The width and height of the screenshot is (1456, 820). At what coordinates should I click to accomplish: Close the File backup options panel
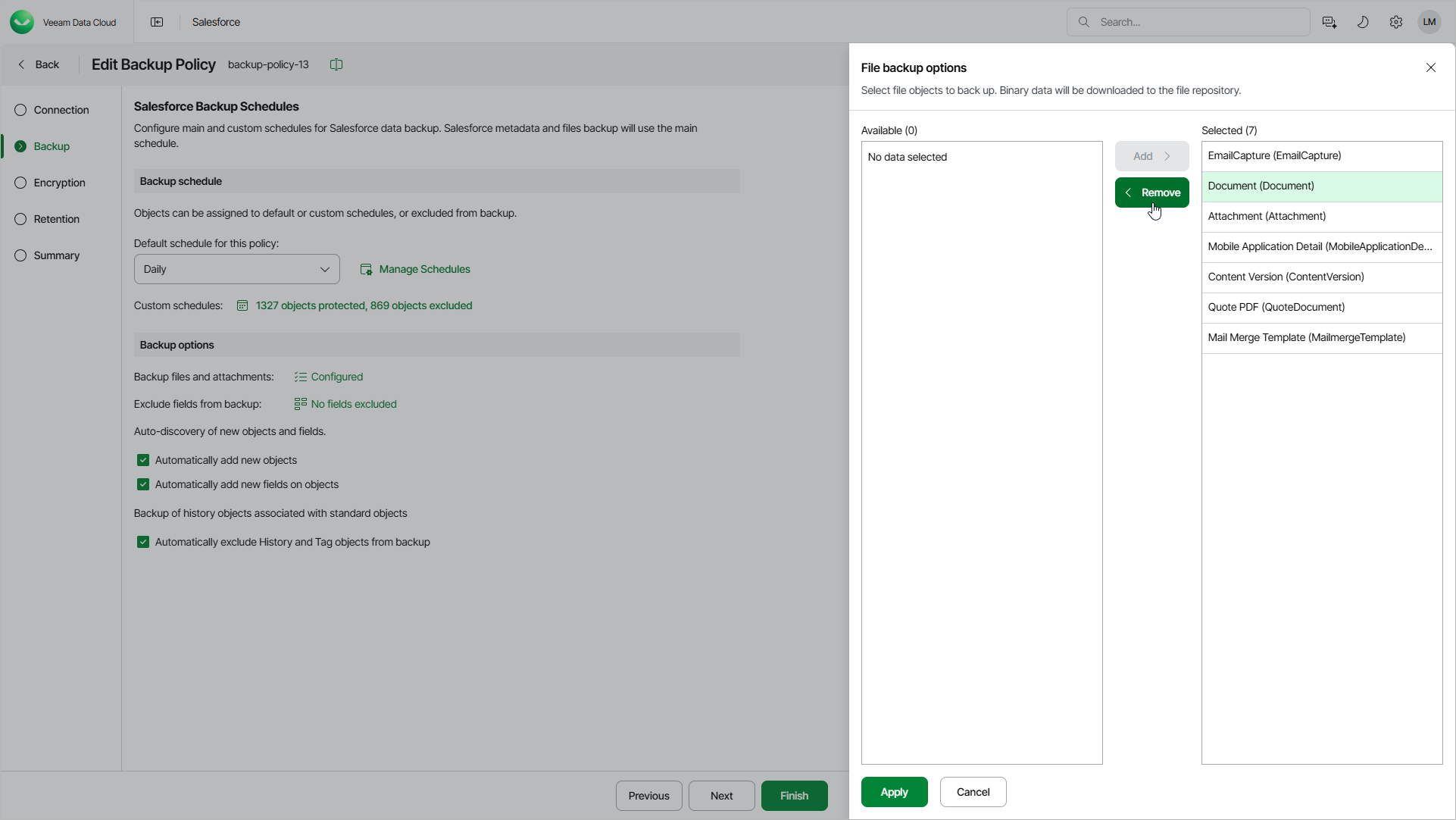pos(1431,67)
